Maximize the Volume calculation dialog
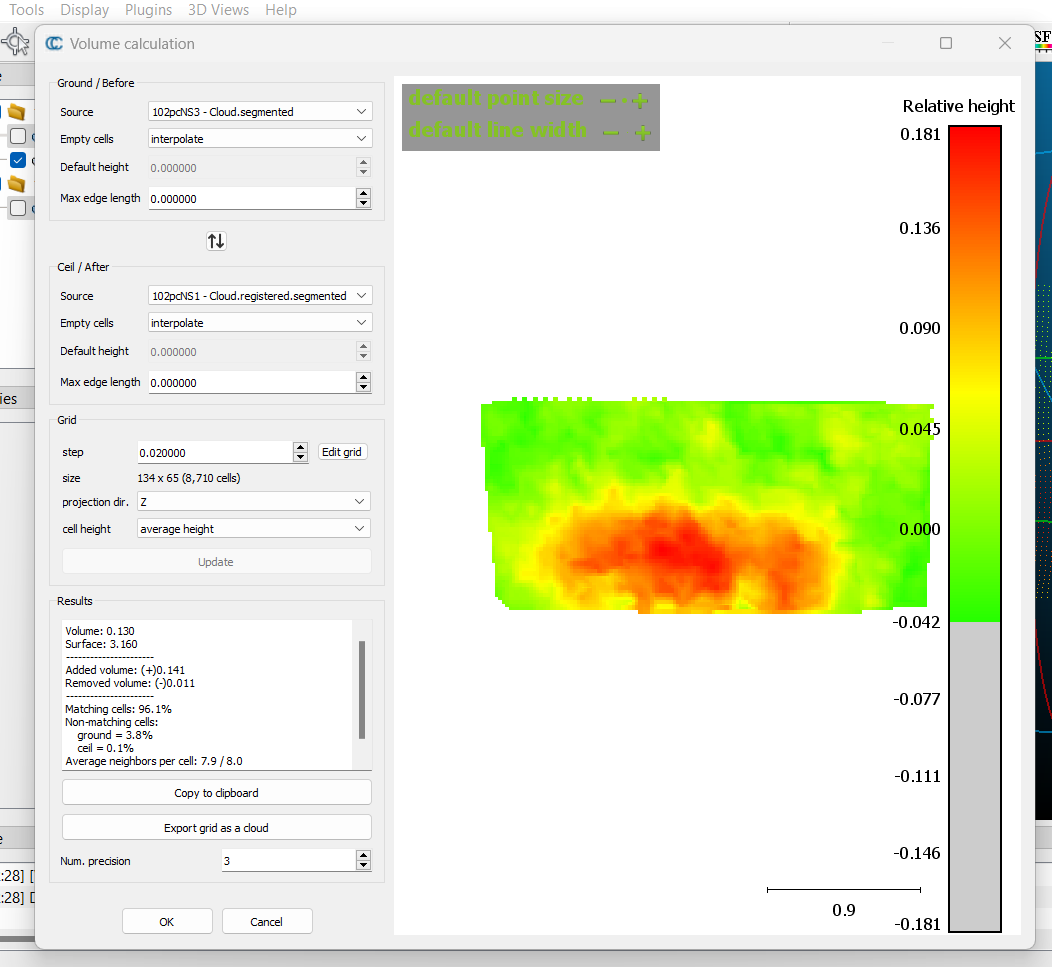1052x967 pixels. [946, 43]
